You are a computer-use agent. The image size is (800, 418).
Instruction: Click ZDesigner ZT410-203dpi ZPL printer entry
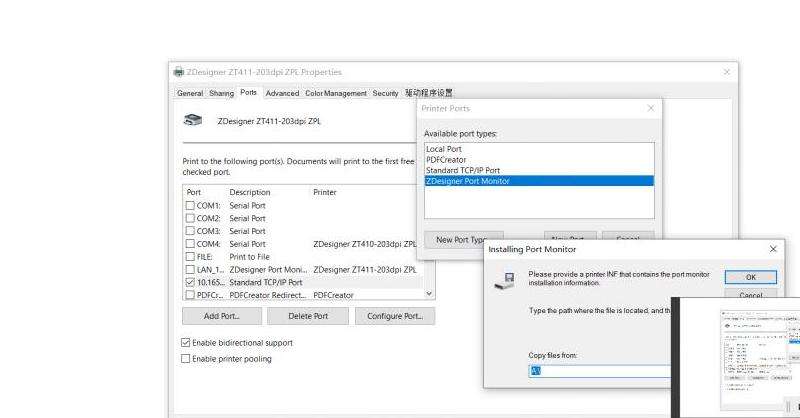coord(365,244)
